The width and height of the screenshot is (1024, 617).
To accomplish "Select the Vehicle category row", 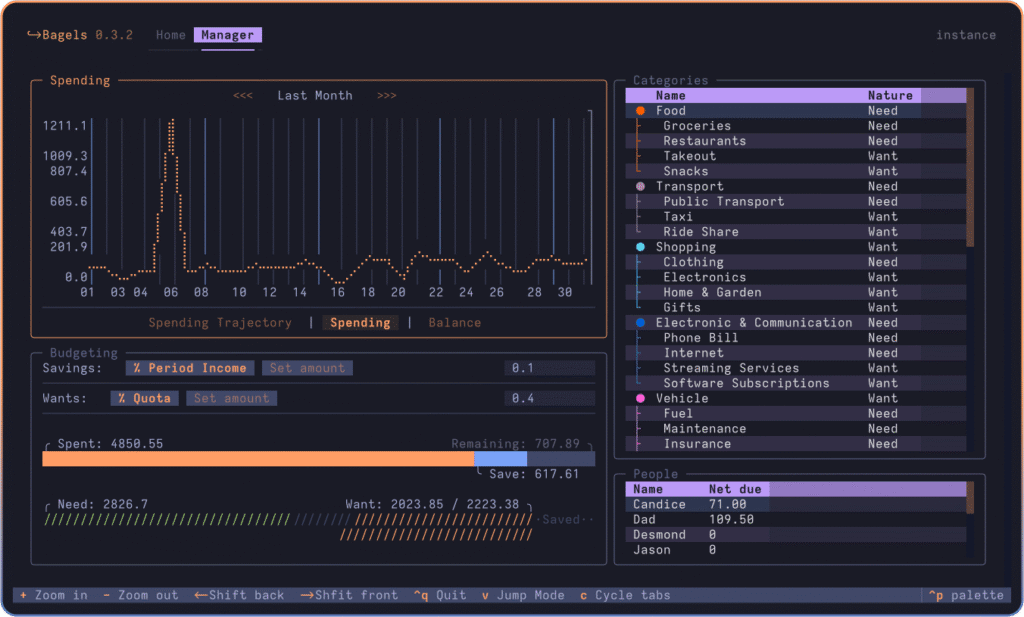I will 795,398.
